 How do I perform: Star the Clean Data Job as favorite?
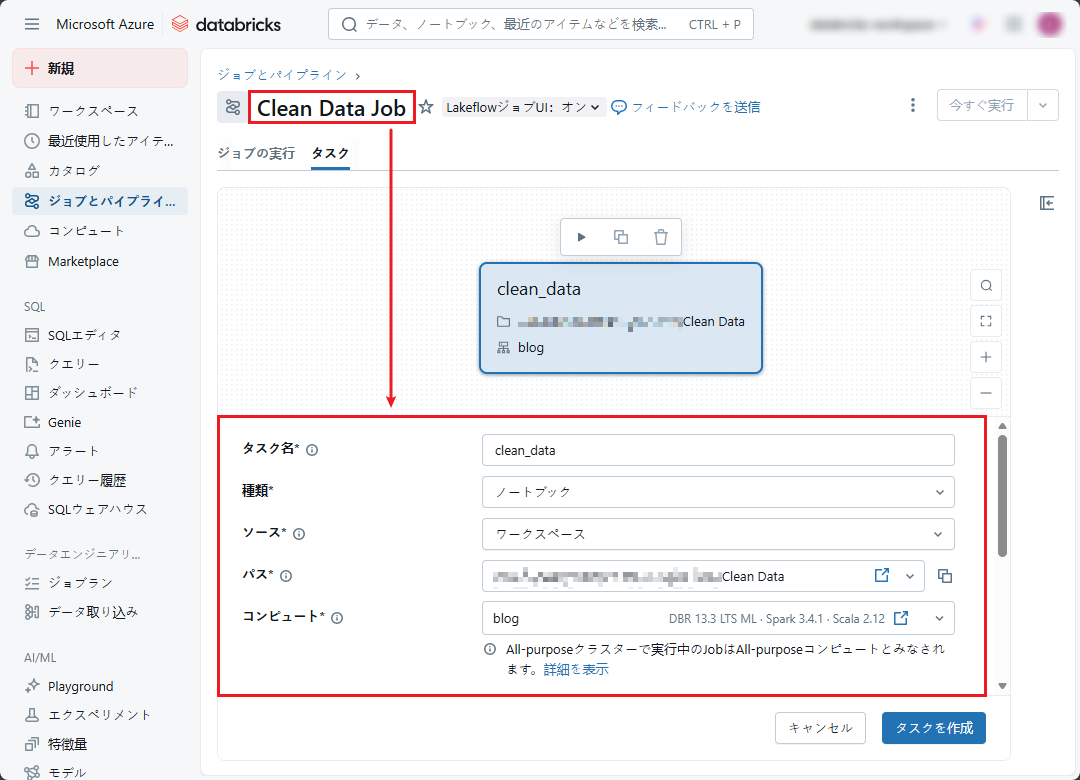pos(426,107)
